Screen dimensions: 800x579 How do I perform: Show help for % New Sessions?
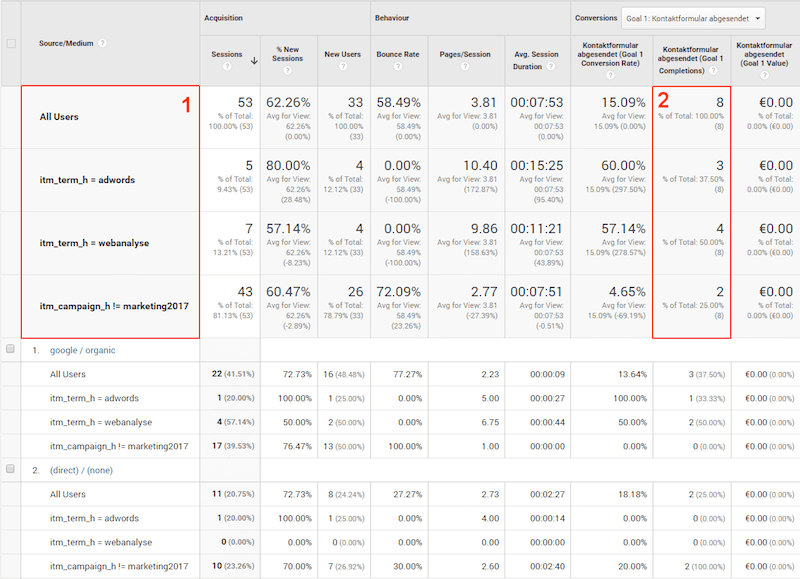(288, 70)
